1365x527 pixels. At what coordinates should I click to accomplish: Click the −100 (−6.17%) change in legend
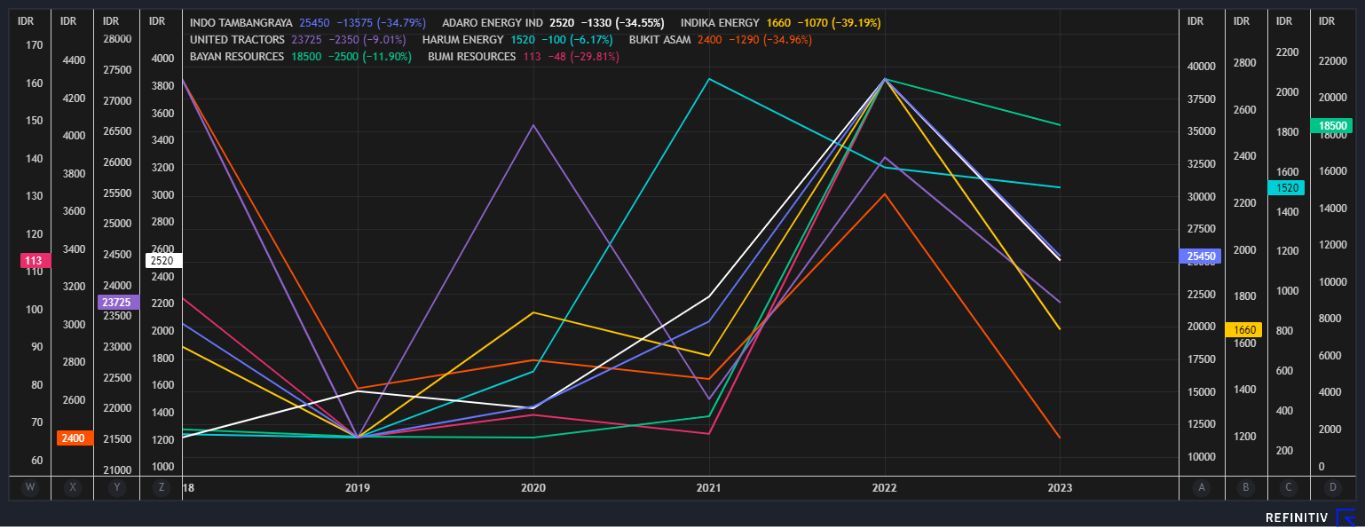(577, 39)
